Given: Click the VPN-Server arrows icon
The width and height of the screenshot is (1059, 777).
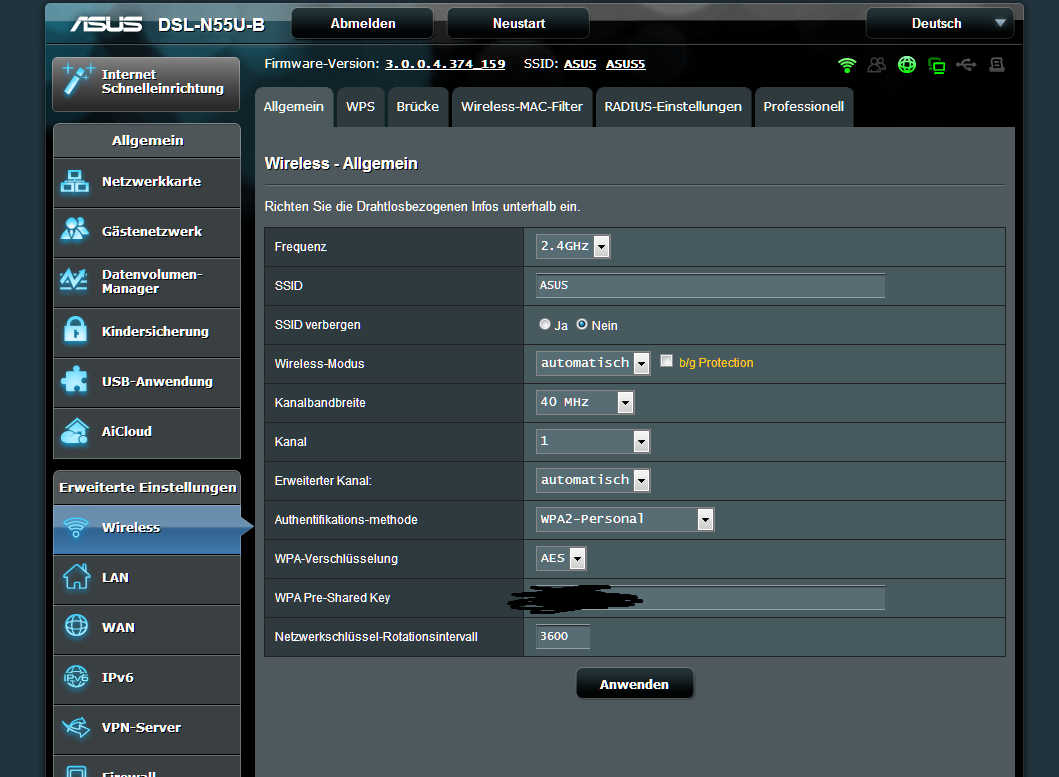Looking at the screenshot, I should pyautogui.click(x=76, y=727).
